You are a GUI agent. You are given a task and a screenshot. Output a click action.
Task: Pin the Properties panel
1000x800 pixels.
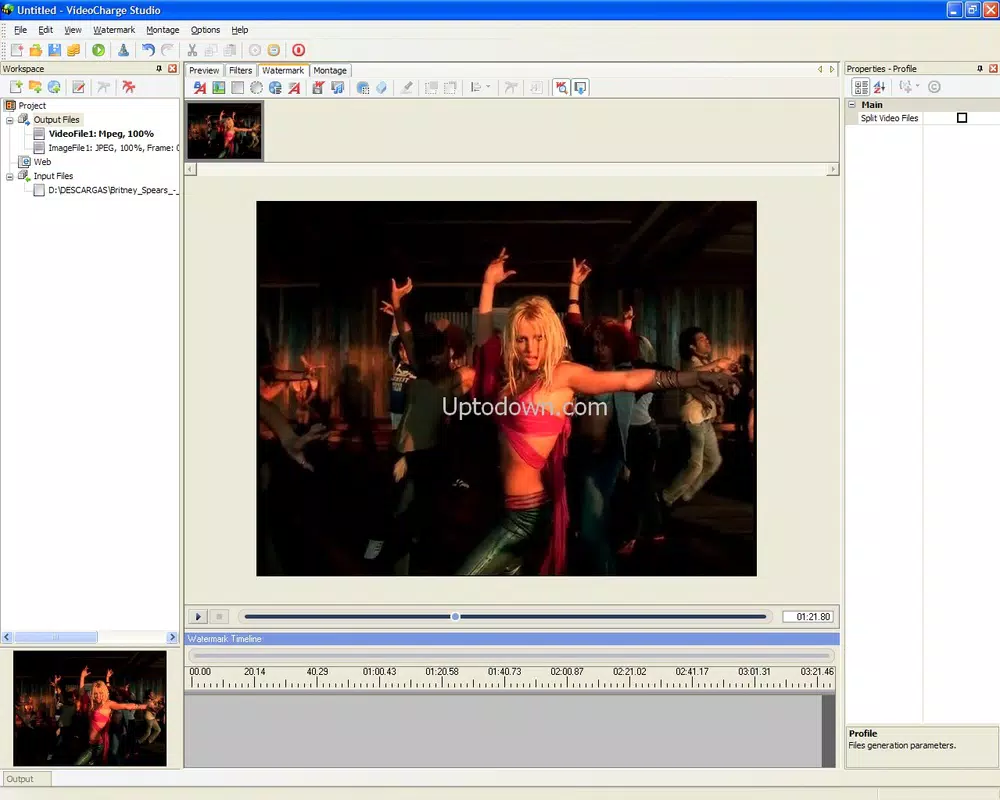980,68
